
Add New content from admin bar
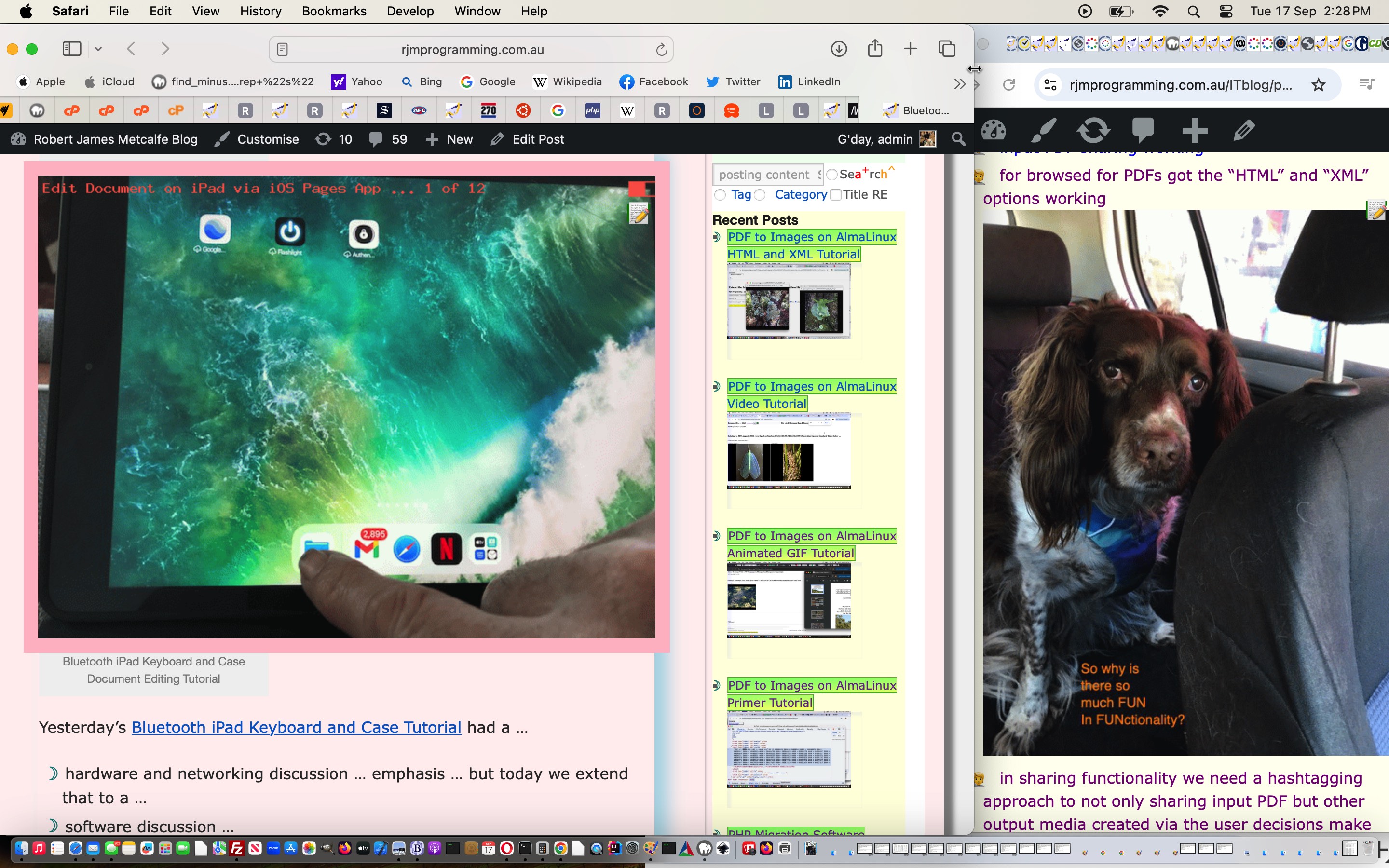pyautogui.click(x=449, y=139)
